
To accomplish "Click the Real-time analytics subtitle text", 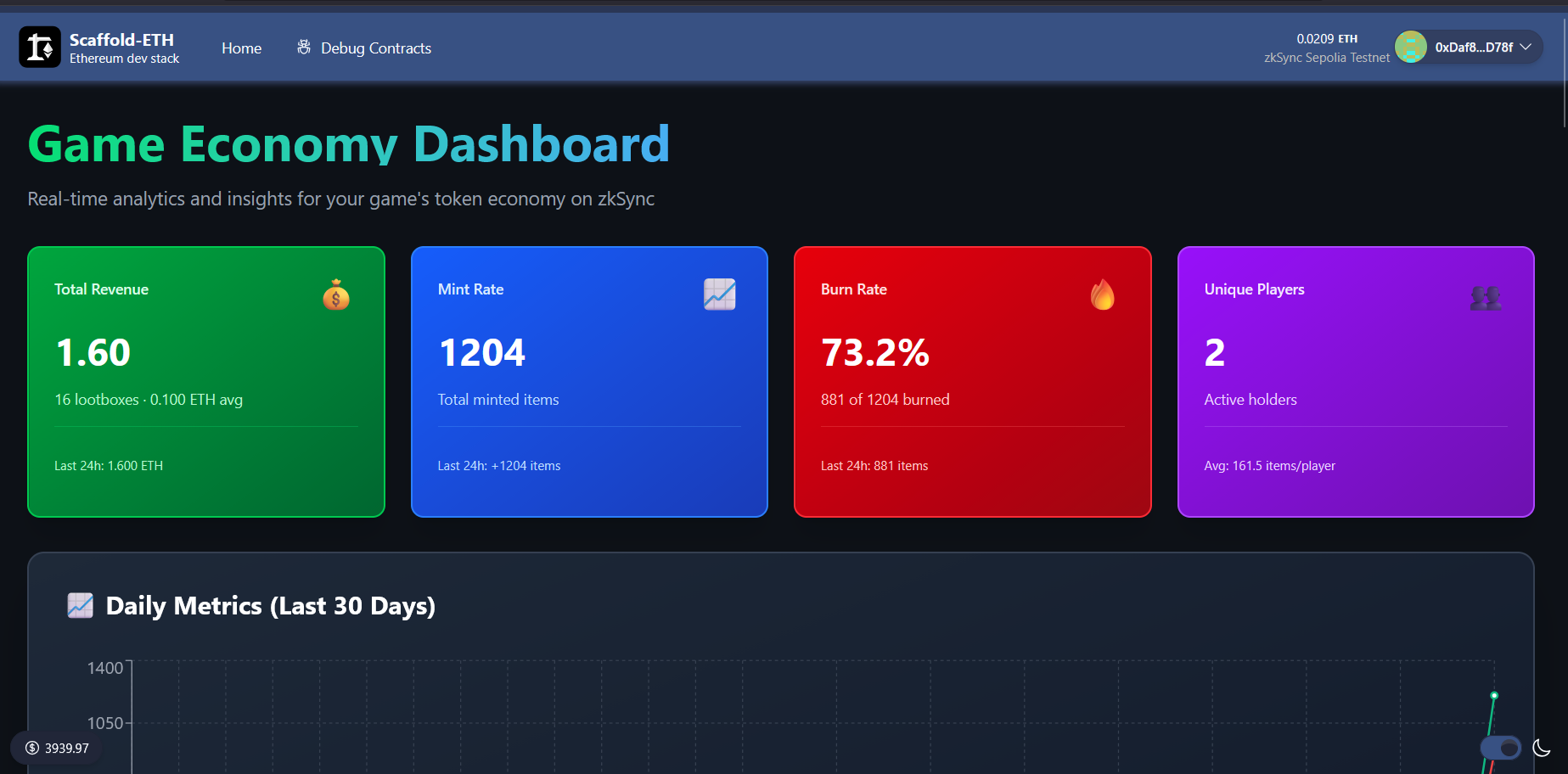I will (x=341, y=199).
